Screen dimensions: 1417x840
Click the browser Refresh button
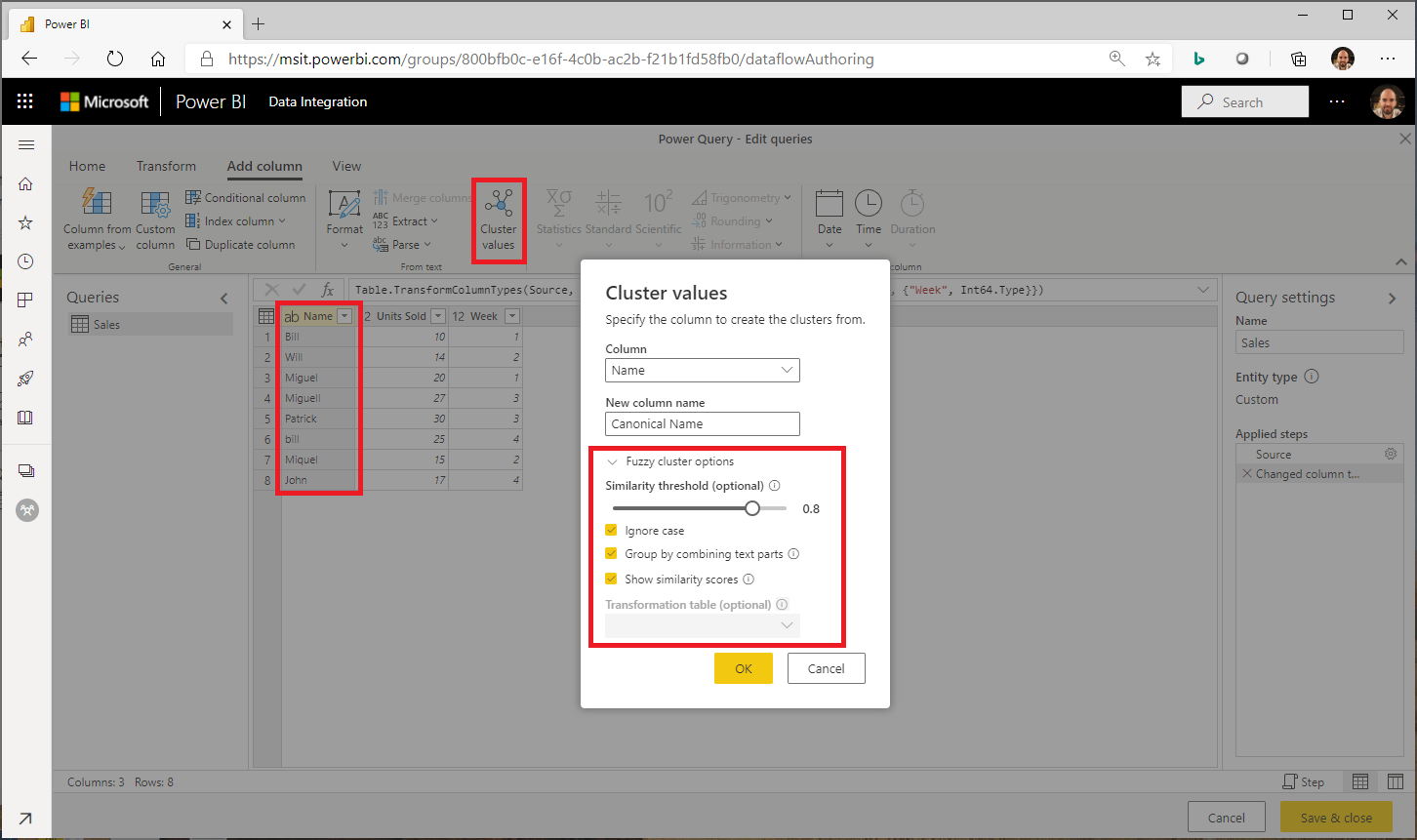(x=115, y=59)
